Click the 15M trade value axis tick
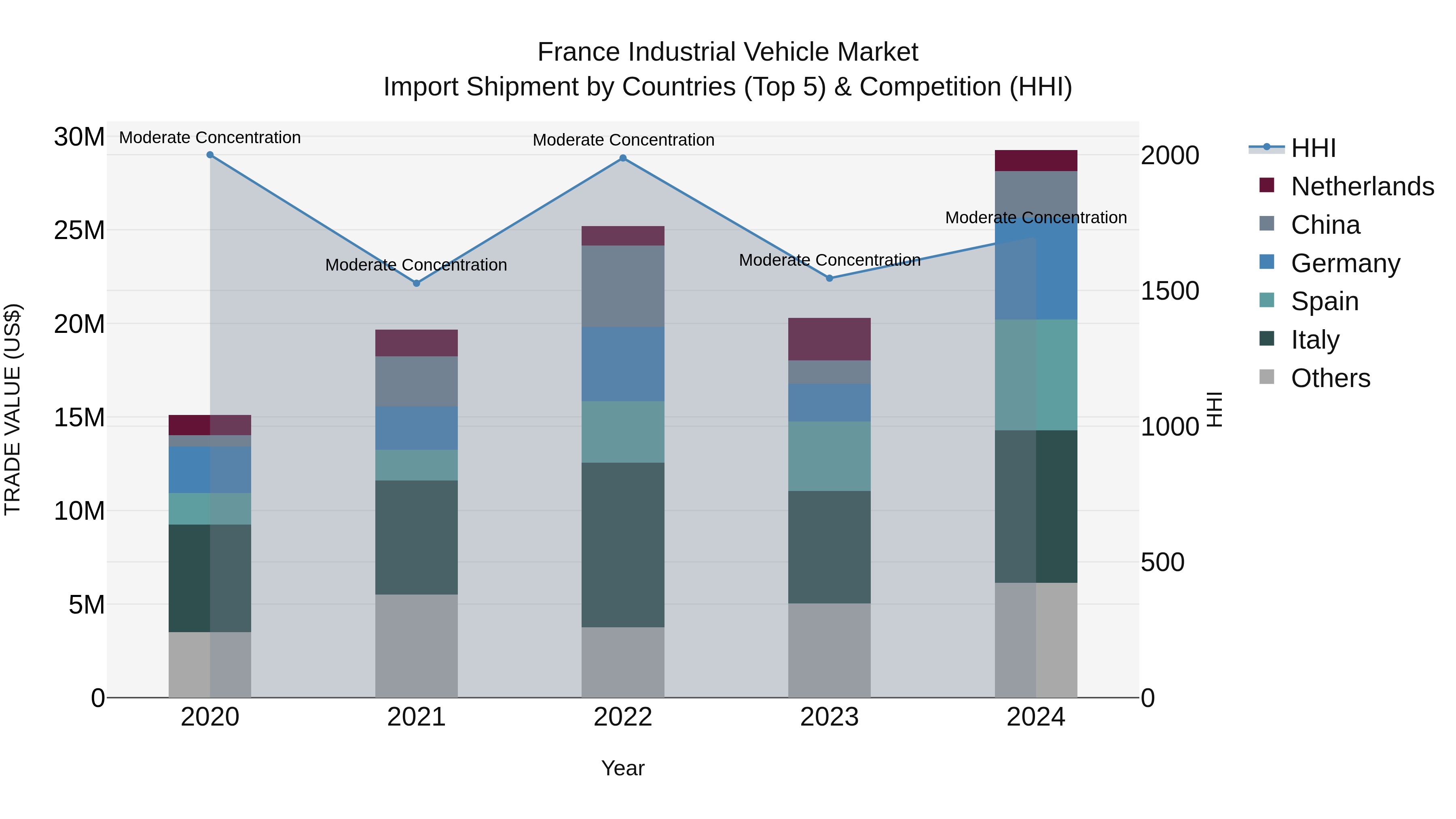Image resolution: width=1456 pixels, height=819 pixels. pos(80,418)
